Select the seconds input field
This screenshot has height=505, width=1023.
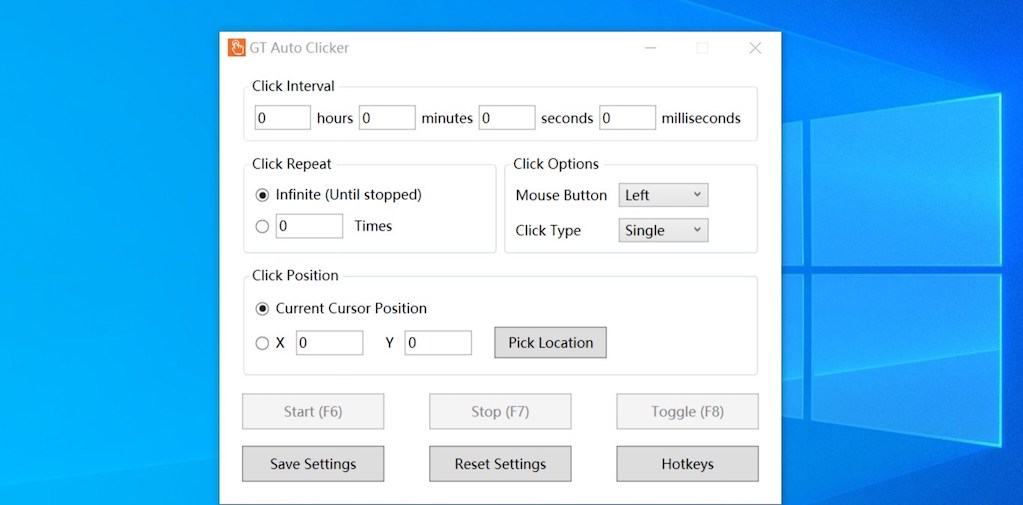(507, 118)
